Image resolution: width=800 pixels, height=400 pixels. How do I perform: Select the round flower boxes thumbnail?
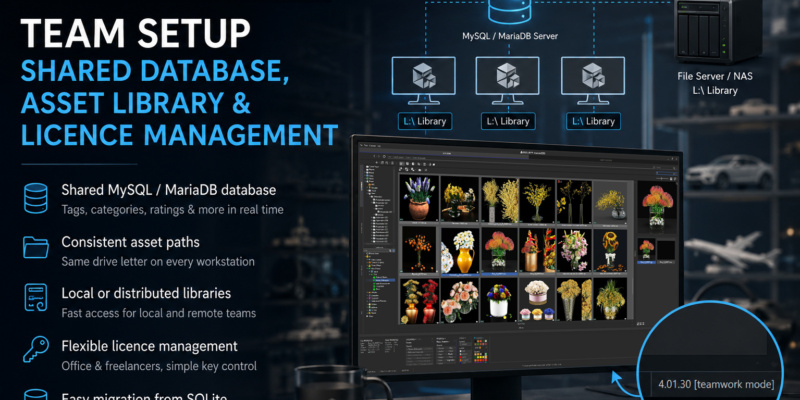pos(537,299)
